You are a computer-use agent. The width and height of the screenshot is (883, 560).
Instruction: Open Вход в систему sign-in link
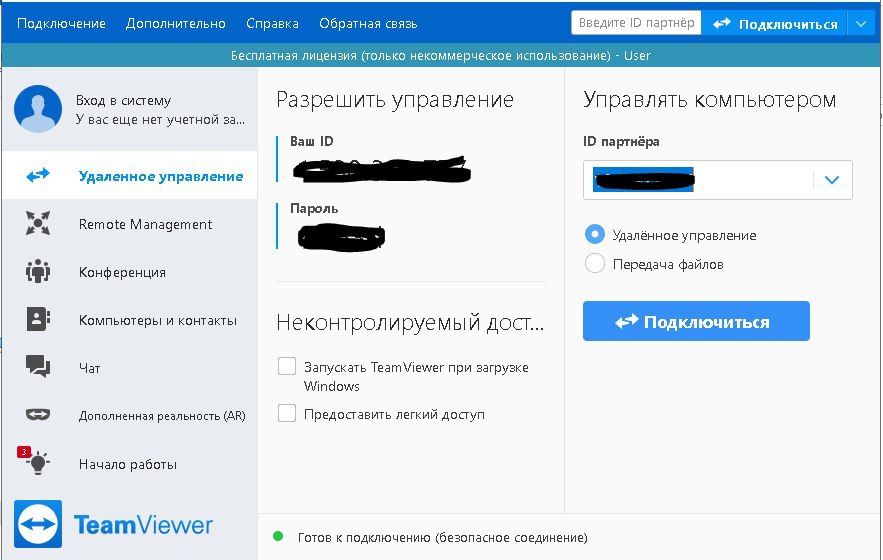123,100
